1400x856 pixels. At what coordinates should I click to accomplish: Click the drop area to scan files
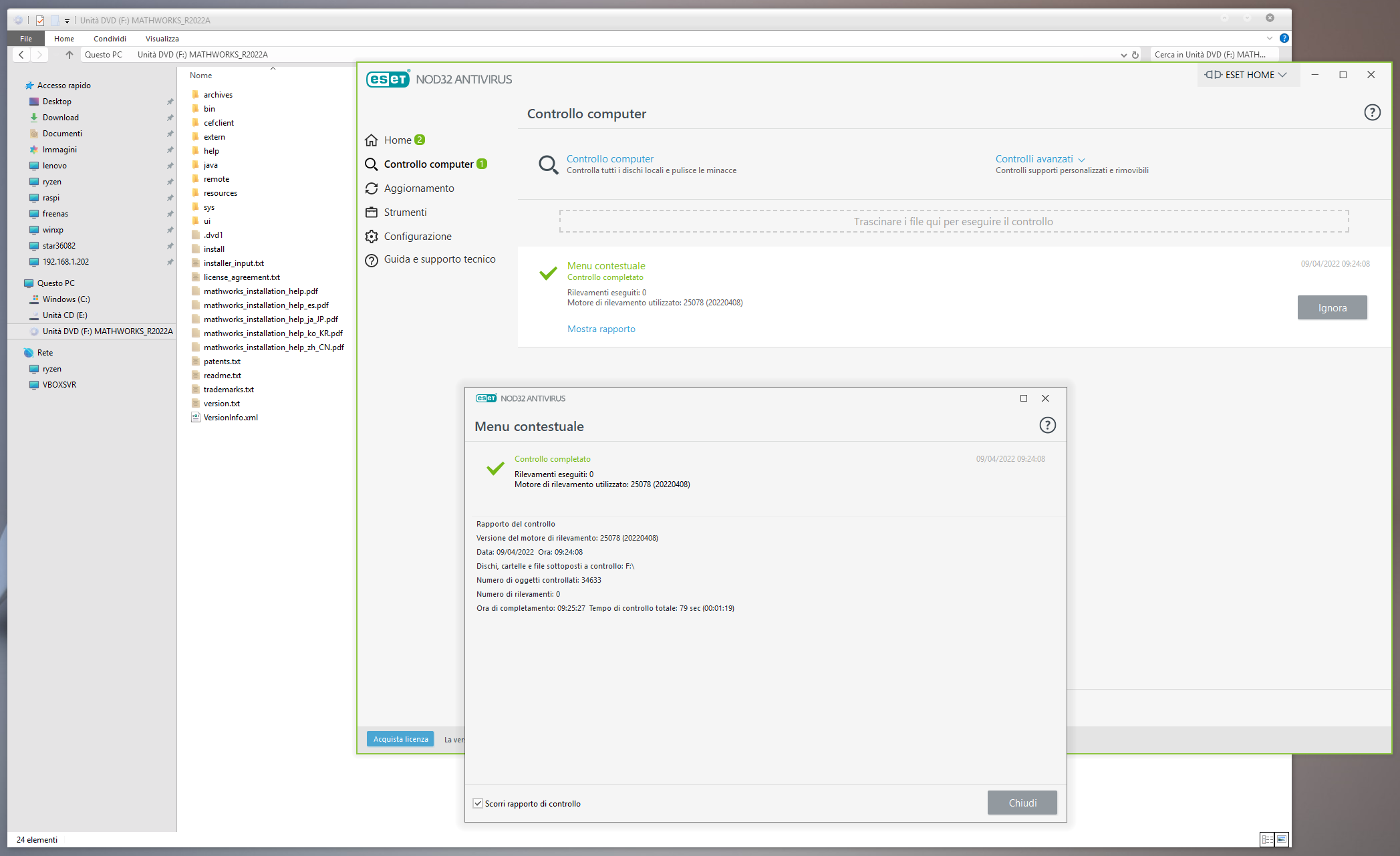click(x=954, y=221)
